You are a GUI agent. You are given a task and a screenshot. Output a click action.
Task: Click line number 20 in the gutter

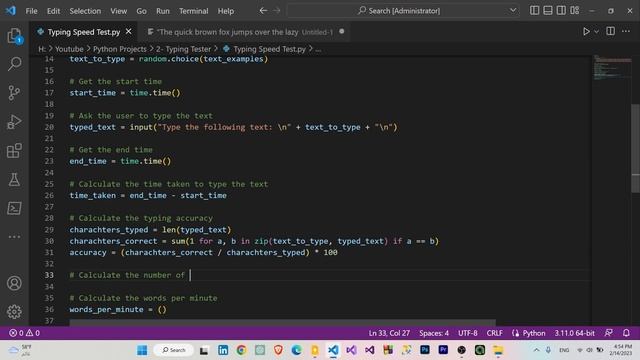49,127
